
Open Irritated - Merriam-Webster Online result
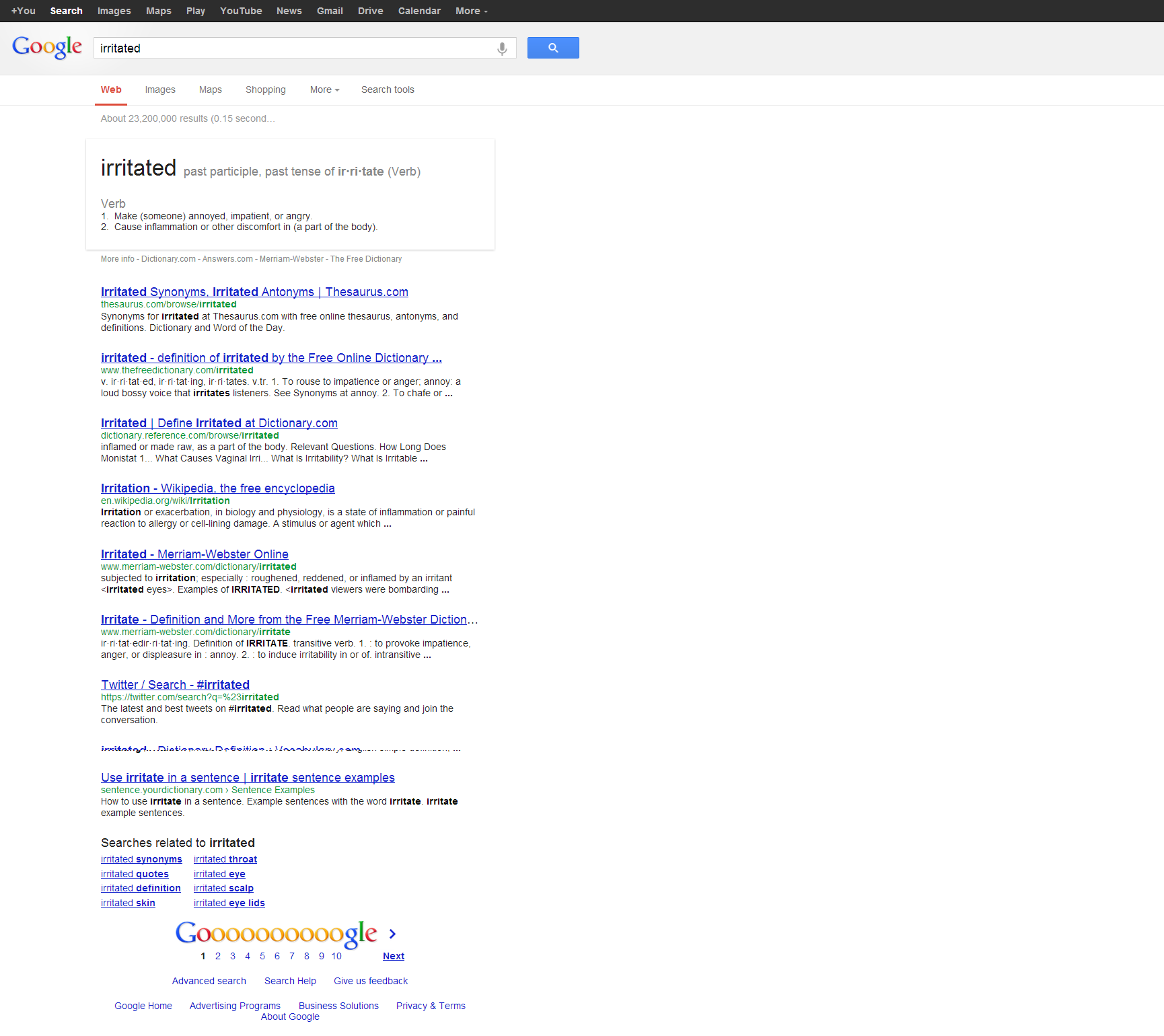pos(194,554)
